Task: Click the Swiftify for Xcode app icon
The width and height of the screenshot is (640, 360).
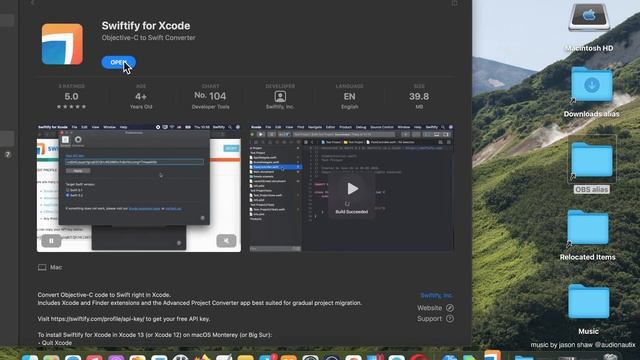Action: pyautogui.click(x=62, y=44)
